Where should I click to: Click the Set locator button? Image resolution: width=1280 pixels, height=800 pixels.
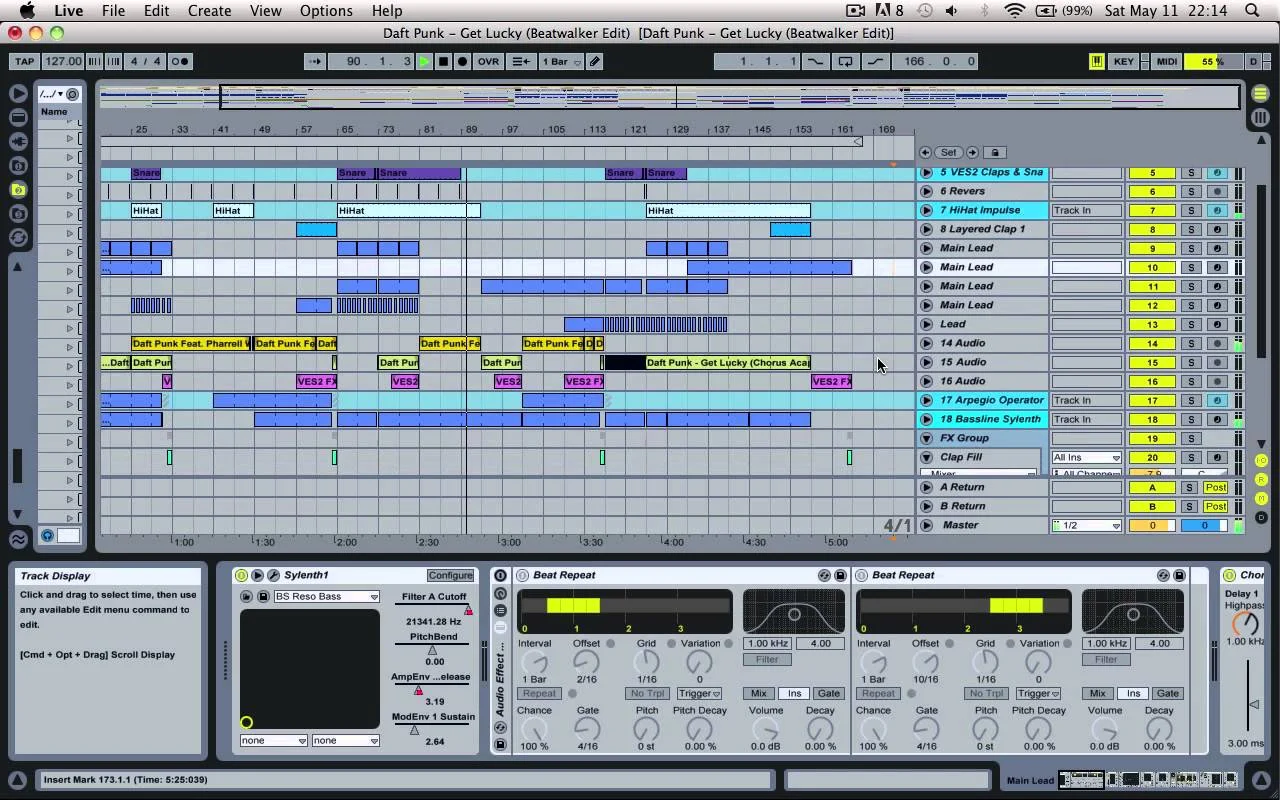(x=948, y=152)
